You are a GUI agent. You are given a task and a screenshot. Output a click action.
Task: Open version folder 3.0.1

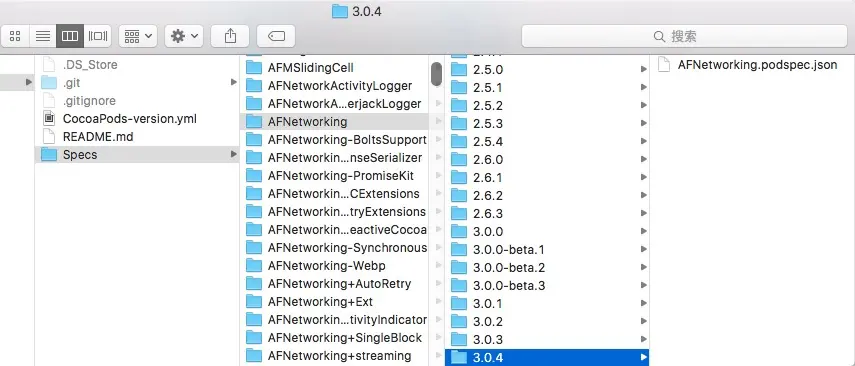point(547,304)
